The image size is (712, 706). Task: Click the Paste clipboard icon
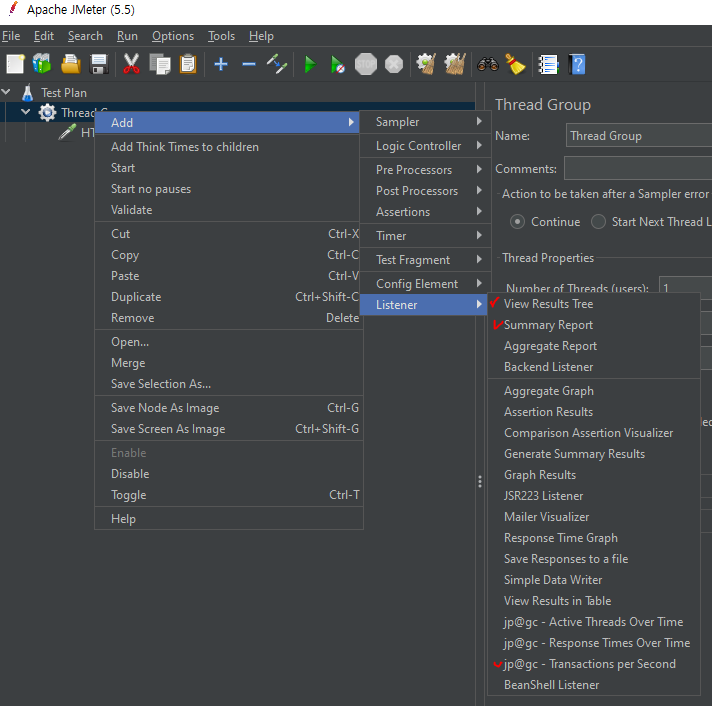pyautogui.click(x=188, y=64)
